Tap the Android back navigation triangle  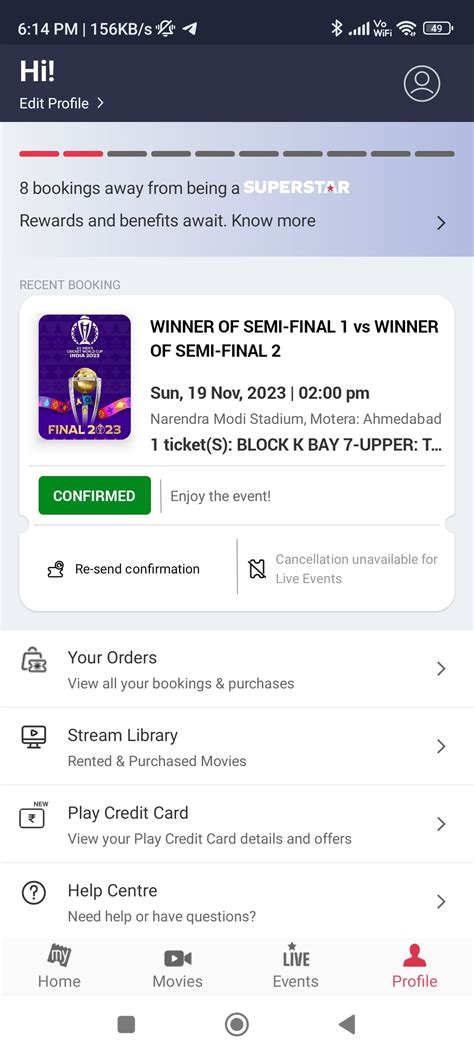pos(347,1024)
